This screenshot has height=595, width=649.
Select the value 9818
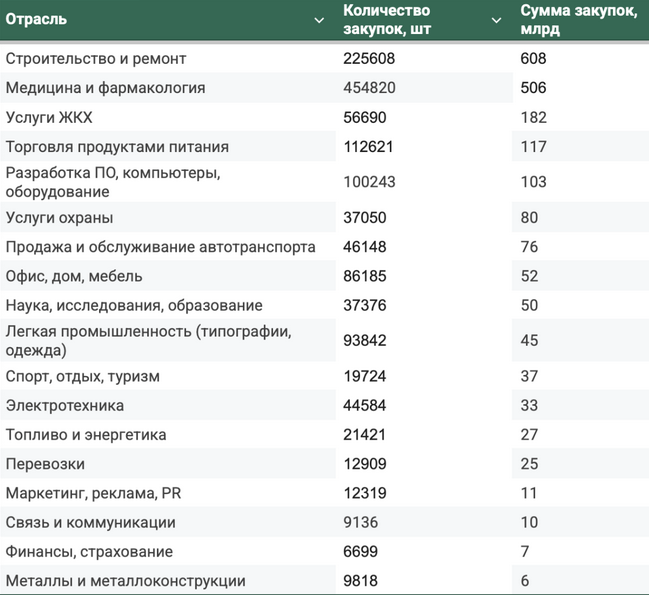pos(361,581)
